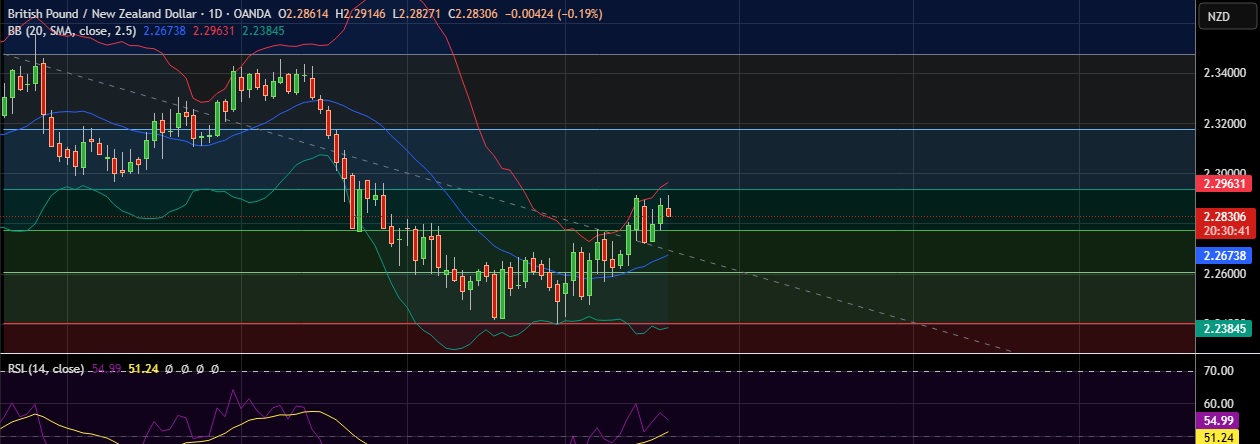Screen dimensions: 1260x444
Task: Click the blue 2.26738 basis axis label
Action: (1225, 256)
